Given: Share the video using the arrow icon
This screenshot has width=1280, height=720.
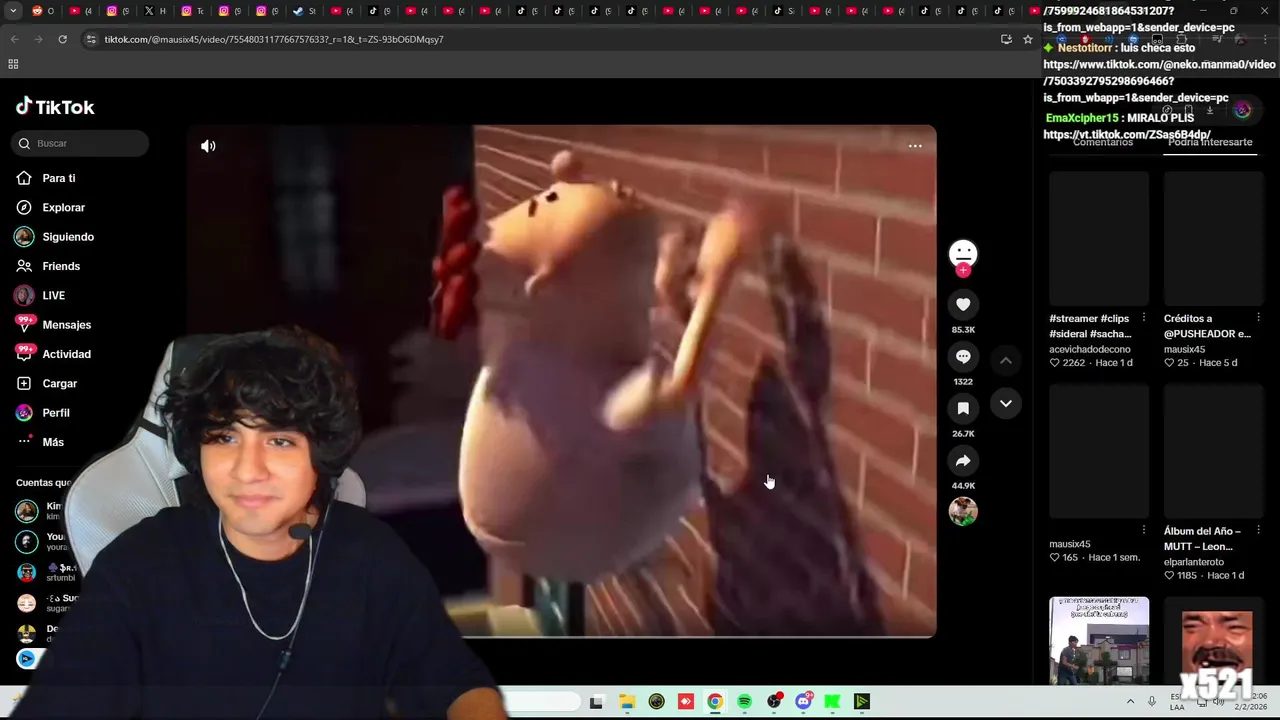Looking at the screenshot, I should (x=963, y=461).
